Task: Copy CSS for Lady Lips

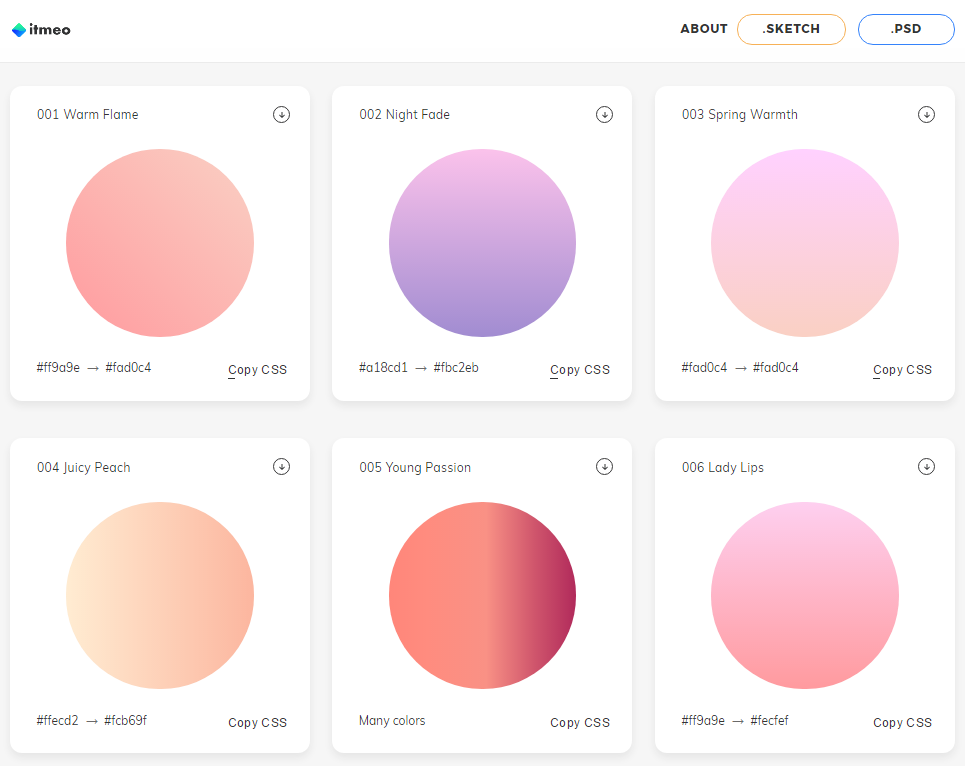Action: tap(902, 722)
